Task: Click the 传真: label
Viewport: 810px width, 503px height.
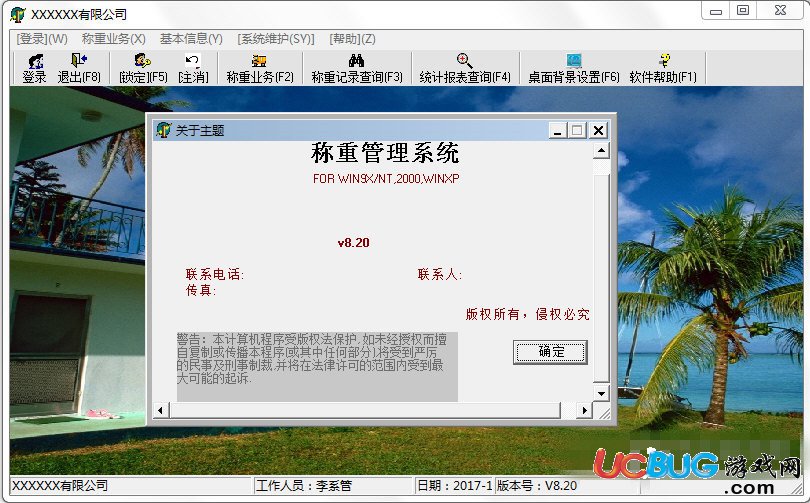Action: click(201, 290)
